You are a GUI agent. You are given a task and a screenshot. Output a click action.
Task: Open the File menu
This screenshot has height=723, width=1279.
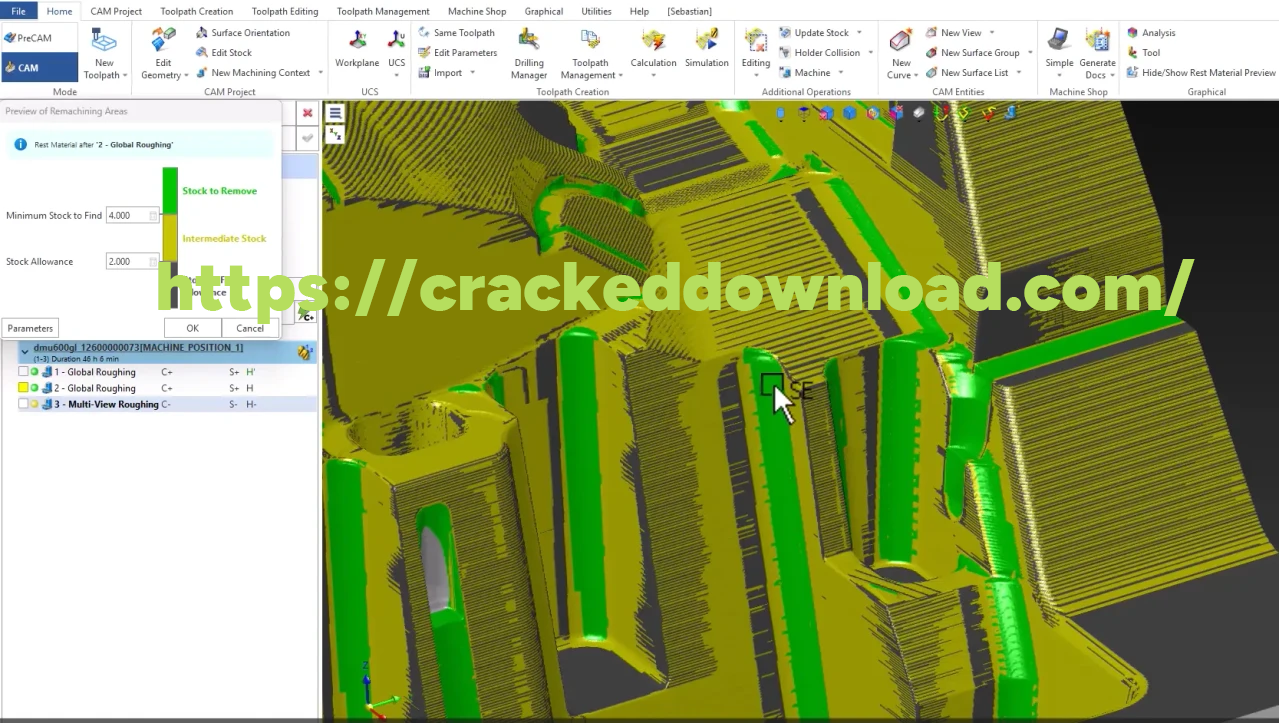click(18, 11)
